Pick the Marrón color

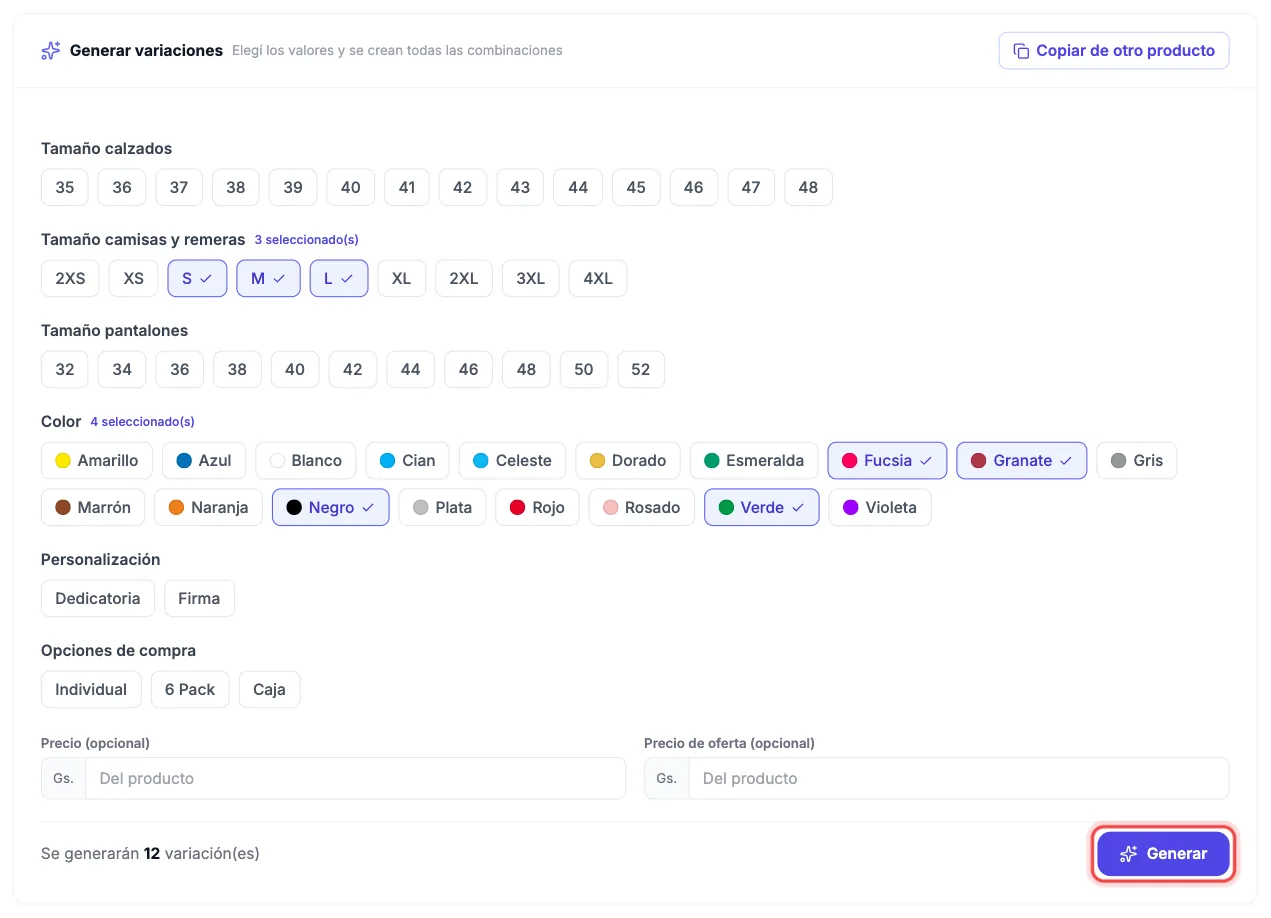click(x=93, y=508)
